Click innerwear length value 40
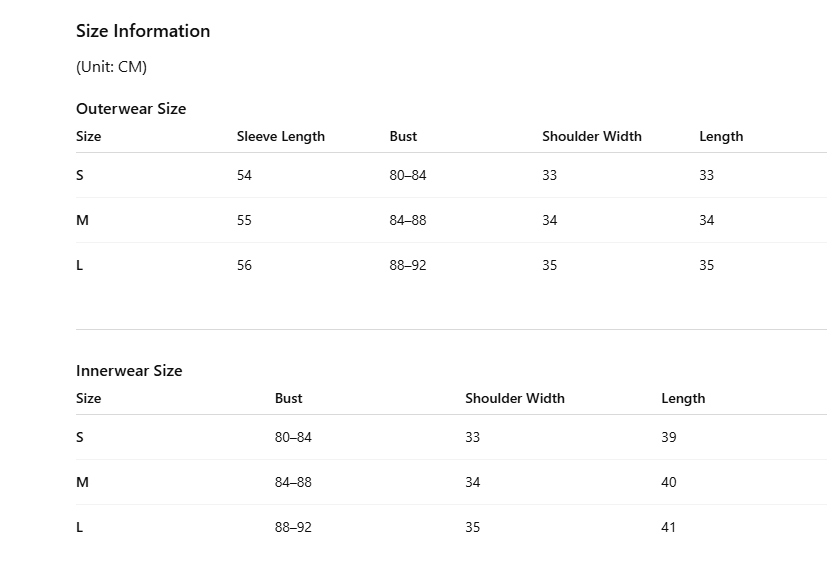 669,482
